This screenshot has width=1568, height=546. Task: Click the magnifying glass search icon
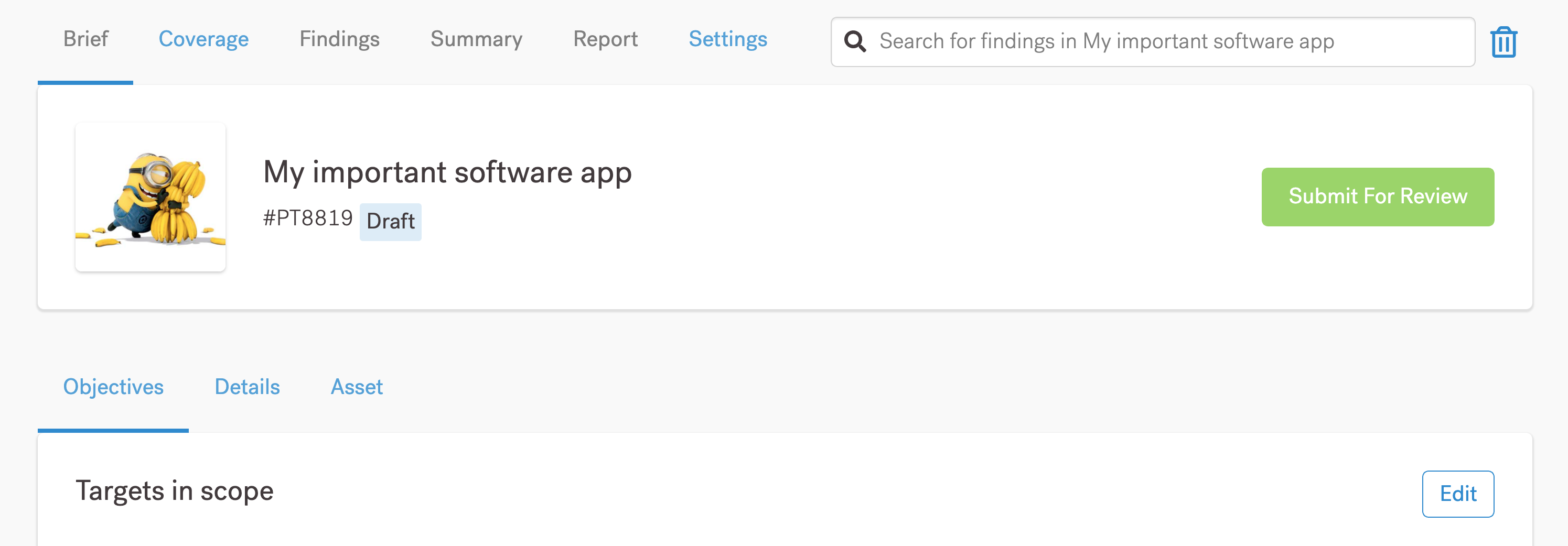(x=855, y=41)
